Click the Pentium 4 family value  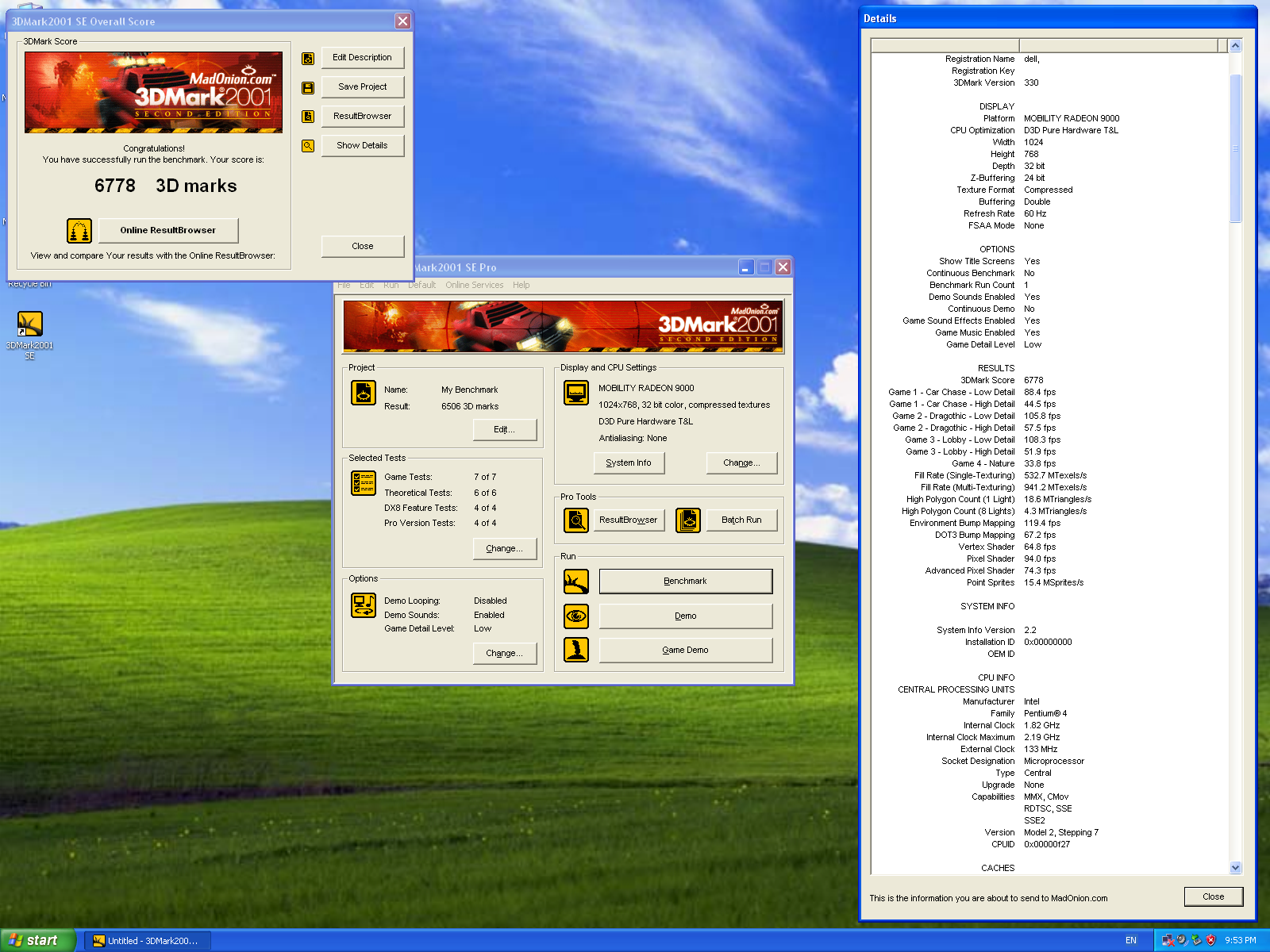click(1045, 714)
